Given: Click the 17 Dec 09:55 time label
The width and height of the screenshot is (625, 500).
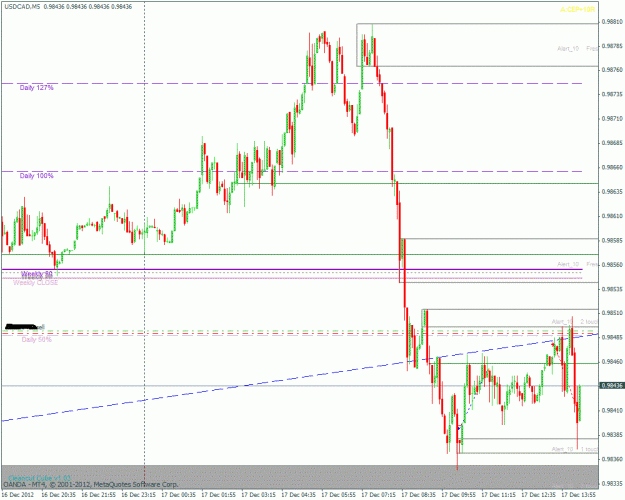Looking at the screenshot, I should (x=459, y=495).
